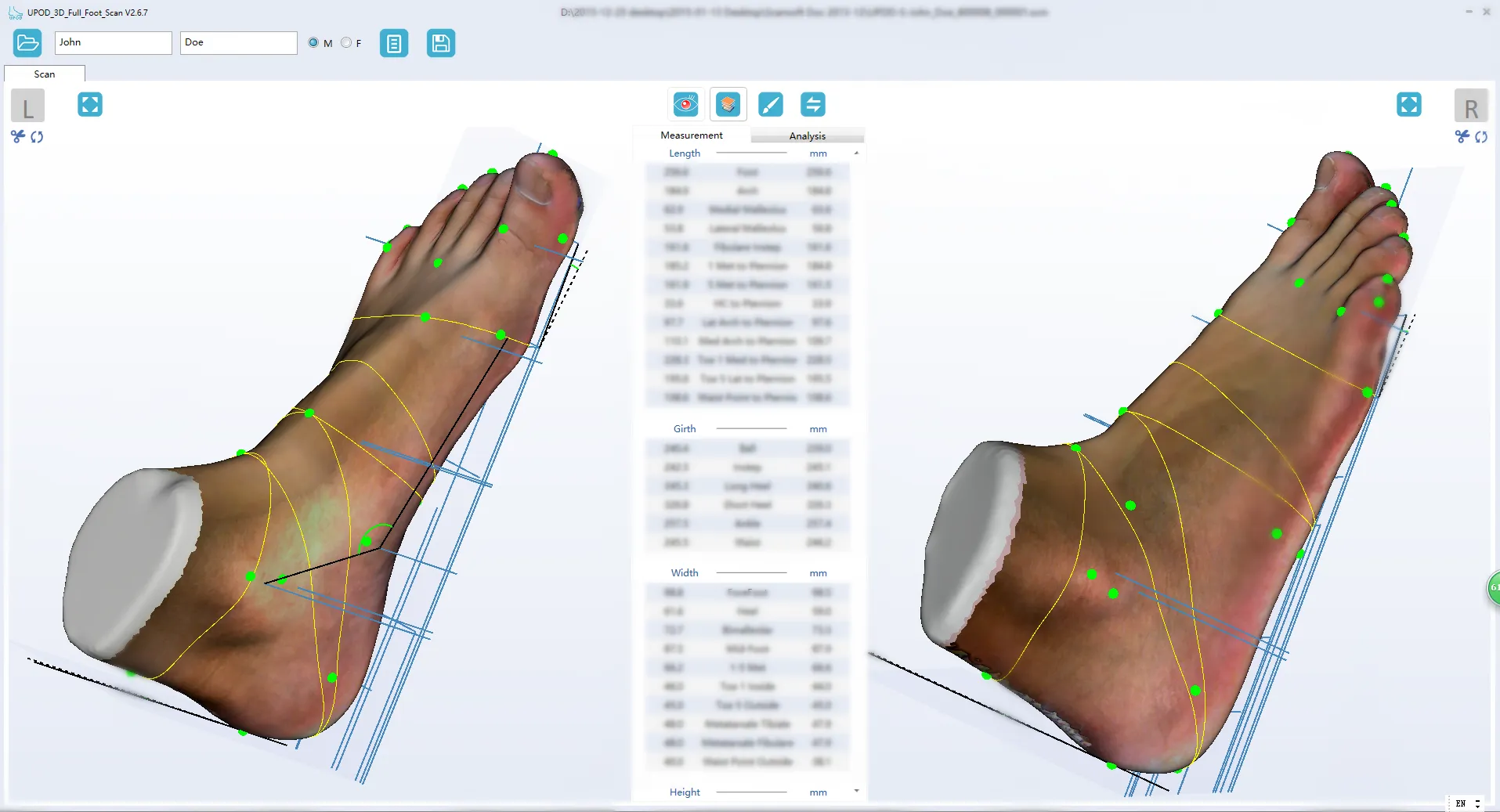
Task: Expand the Height measurements section
Action: tap(857, 791)
